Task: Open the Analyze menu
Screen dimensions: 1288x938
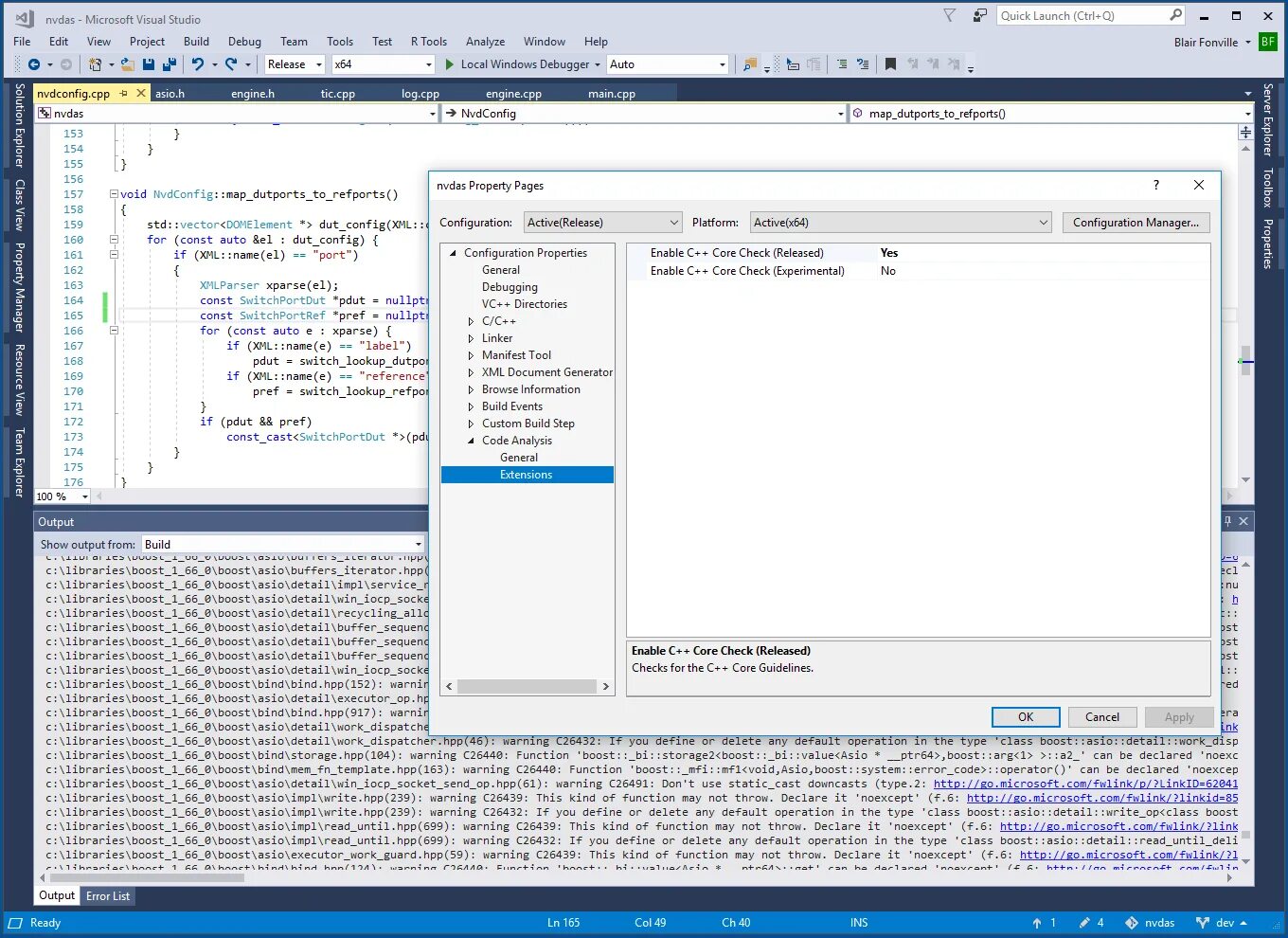Action: [485, 42]
